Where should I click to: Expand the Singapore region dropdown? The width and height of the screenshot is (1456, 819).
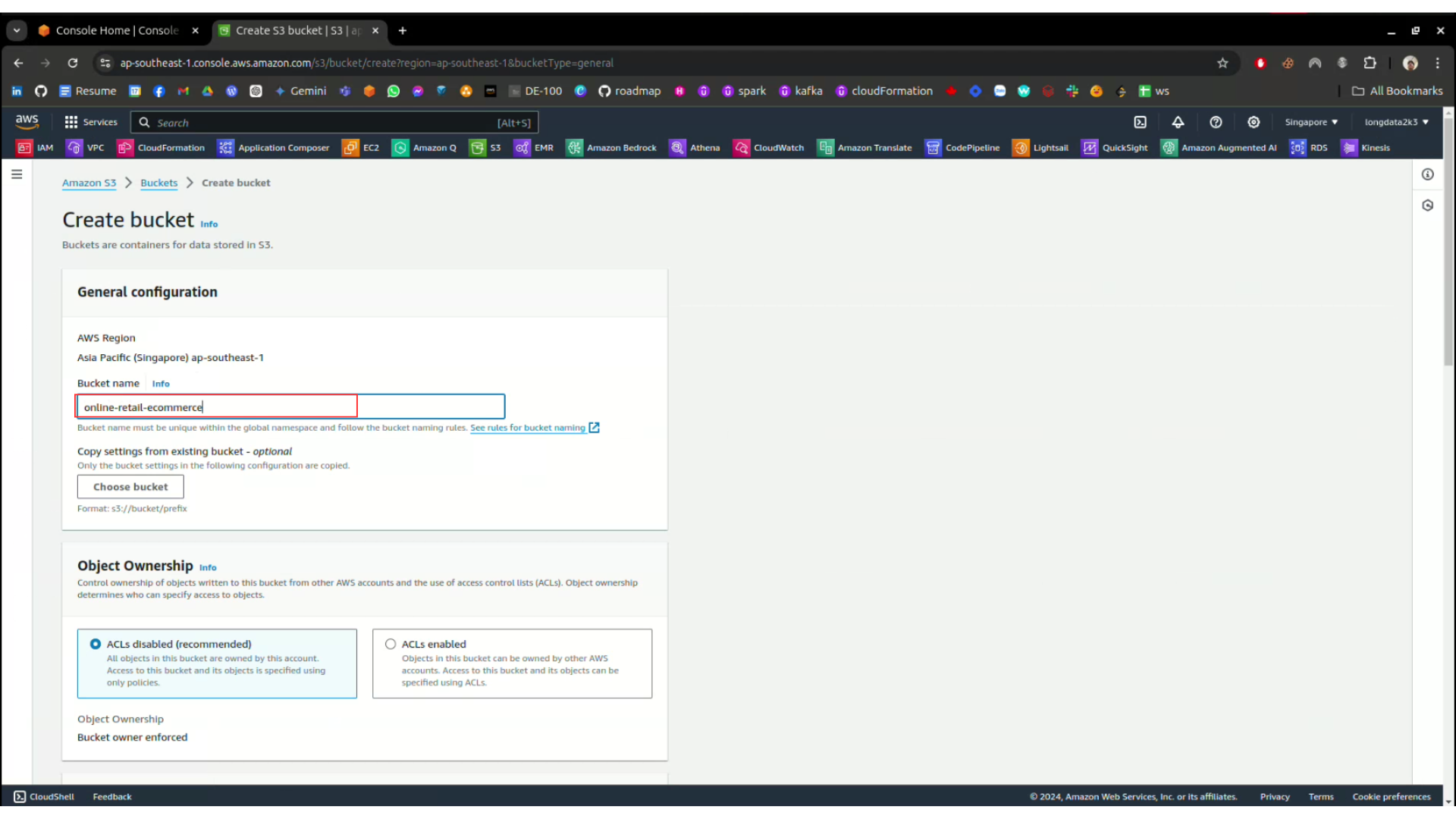coord(1311,122)
